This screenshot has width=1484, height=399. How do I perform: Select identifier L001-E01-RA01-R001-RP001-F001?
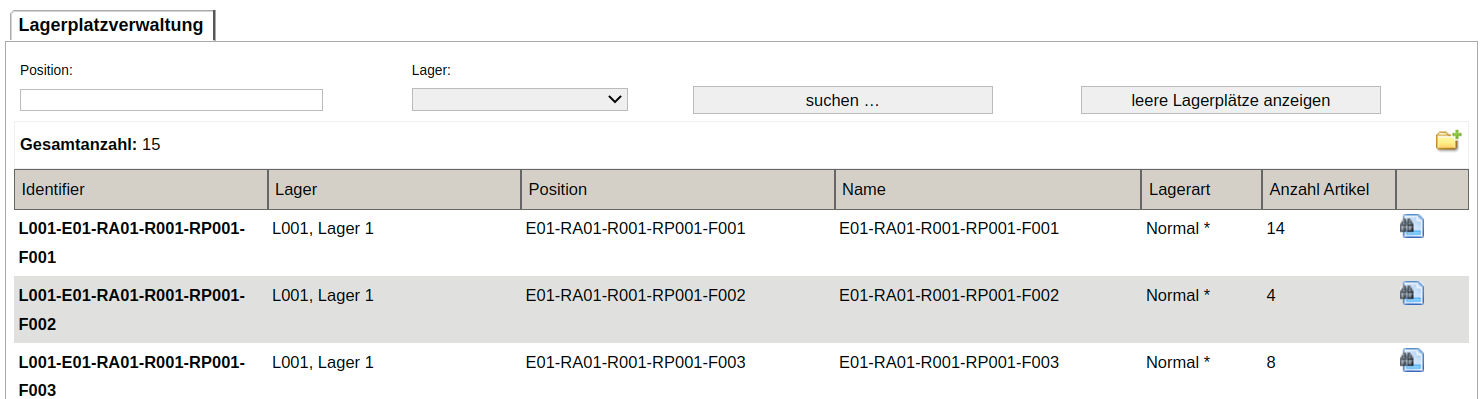(x=132, y=243)
